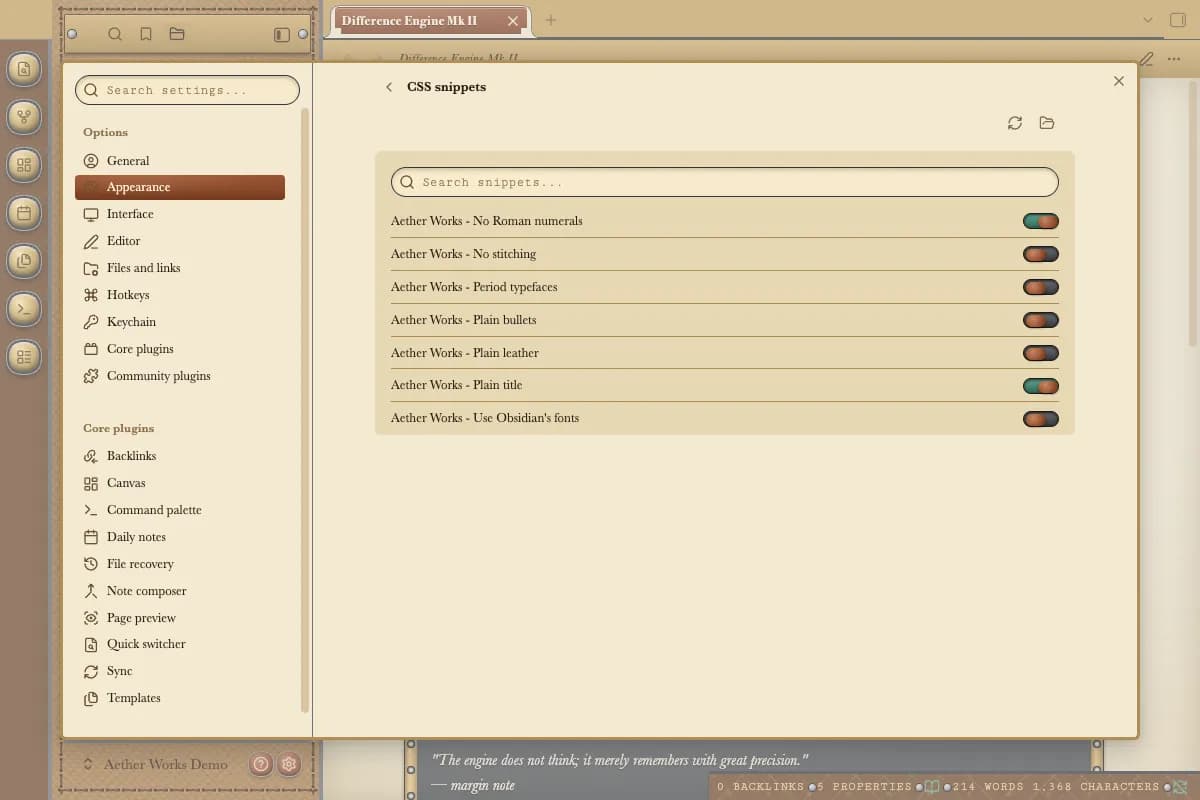The height and width of the screenshot is (800, 1200).
Task: Click sync status icon in status bar
Action: (x=1180, y=787)
